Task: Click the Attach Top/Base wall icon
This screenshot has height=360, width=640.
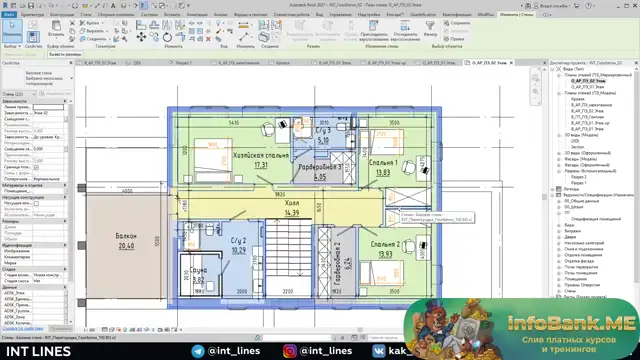Action: point(373,30)
